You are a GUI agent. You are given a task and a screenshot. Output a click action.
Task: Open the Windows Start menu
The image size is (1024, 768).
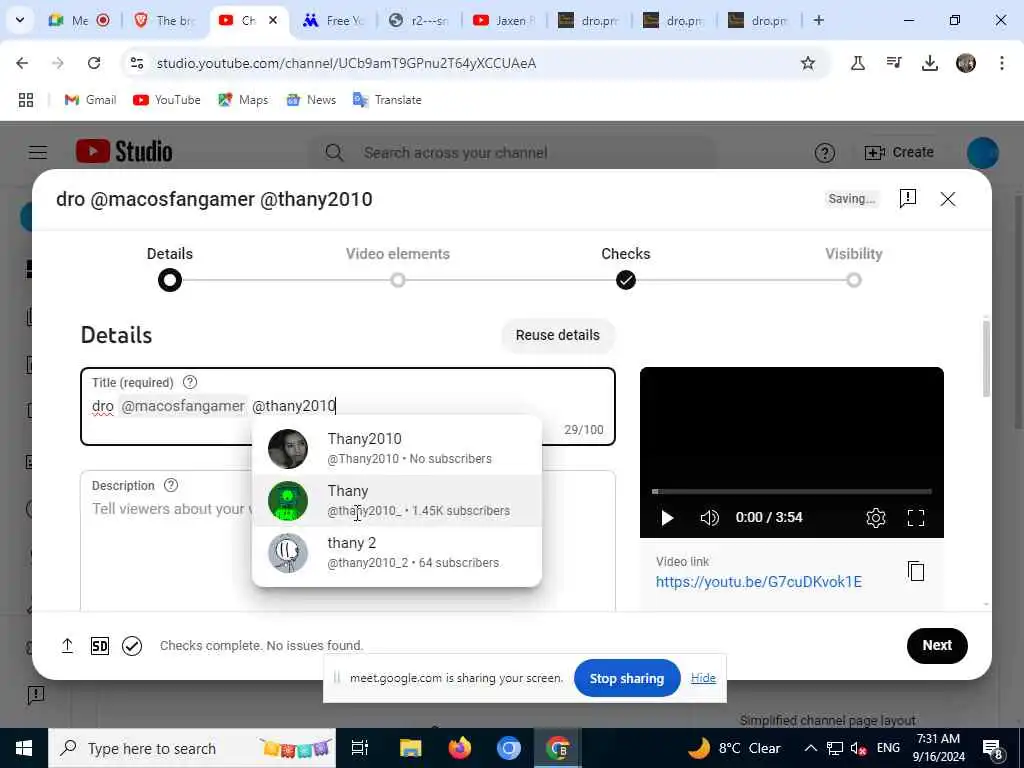(24, 748)
